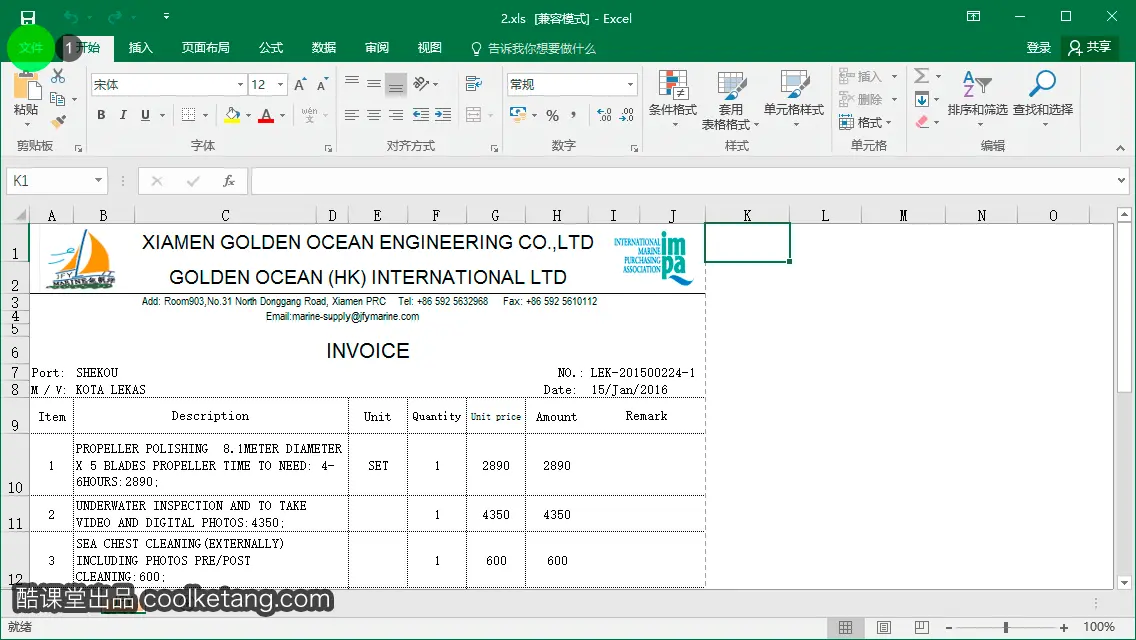Switch to Page Break Preview view
The height and width of the screenshot is (640, 1136).
tap(921, 628)
